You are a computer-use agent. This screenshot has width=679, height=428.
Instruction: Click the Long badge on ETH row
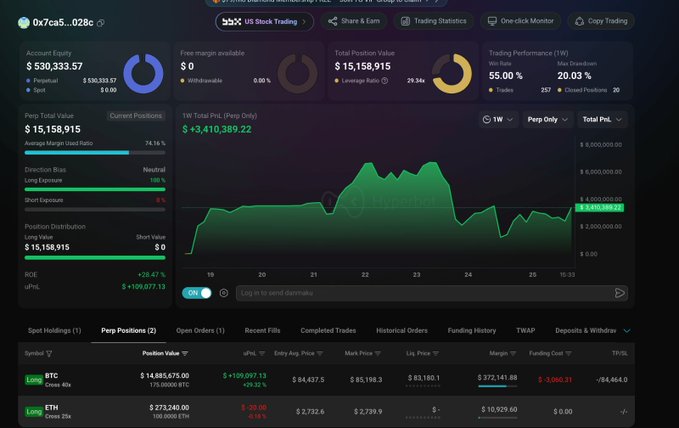coord(34,412)
